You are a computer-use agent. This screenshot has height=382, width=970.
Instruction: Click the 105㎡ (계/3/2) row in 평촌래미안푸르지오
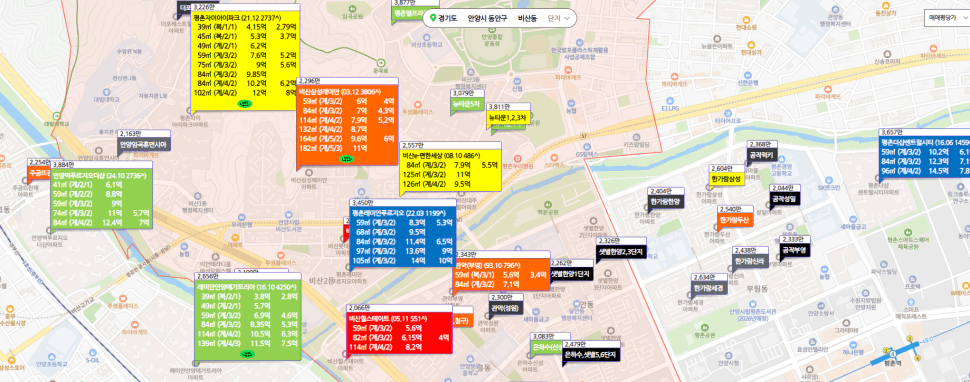(403, 261)
